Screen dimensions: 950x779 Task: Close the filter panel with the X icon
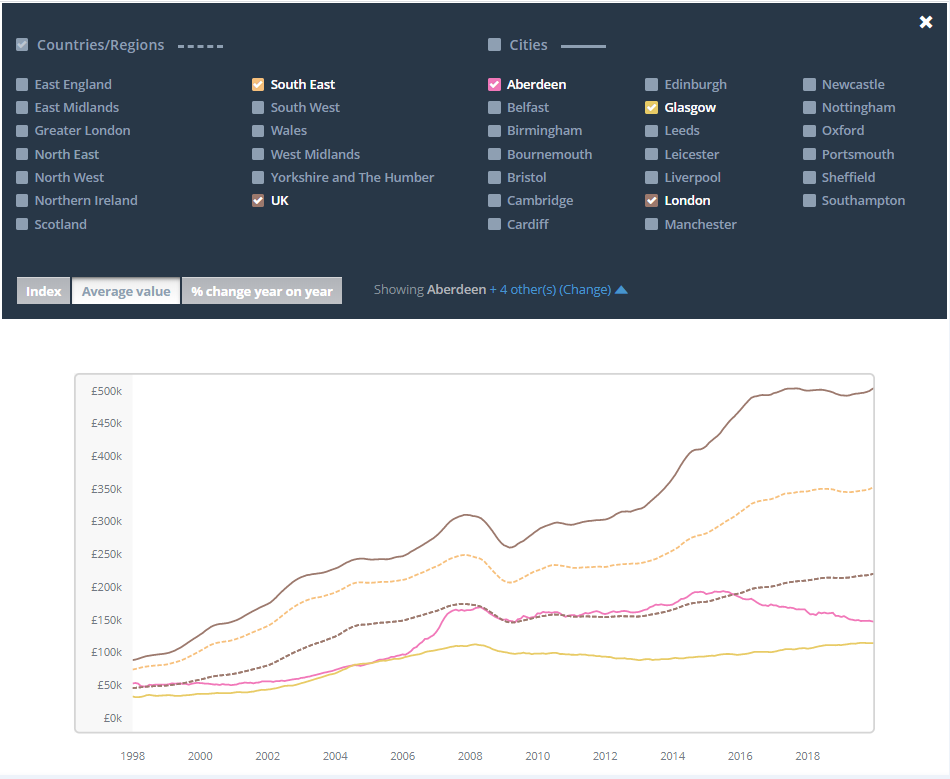click(925, 22)
